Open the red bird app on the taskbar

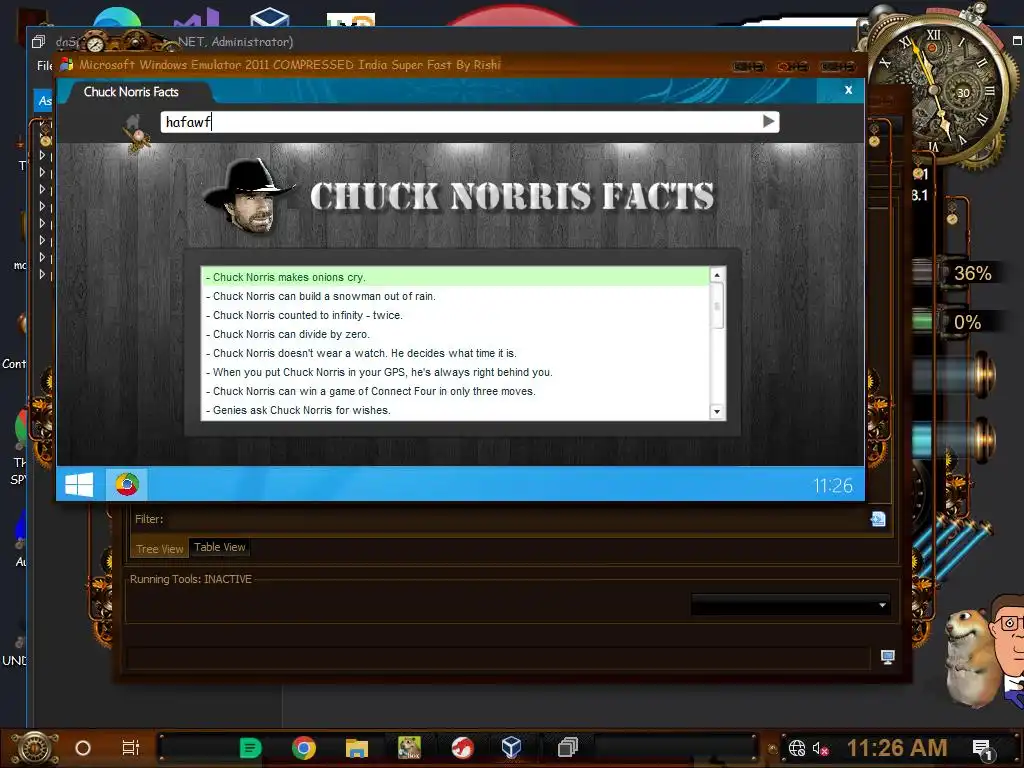pyautogui.click(x=462, y=748)
